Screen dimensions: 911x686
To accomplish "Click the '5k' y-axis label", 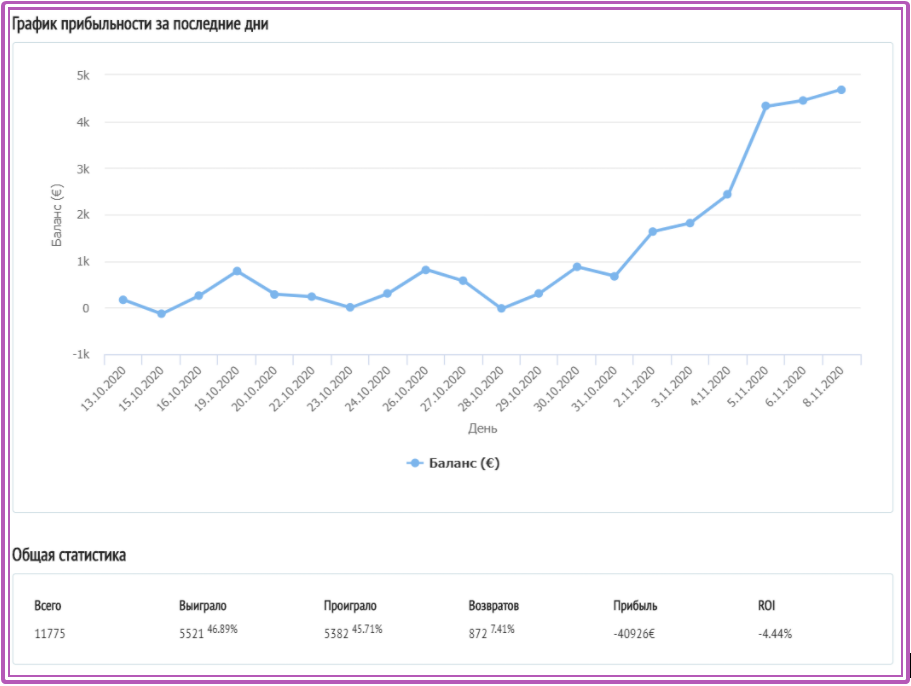I will (83, 76).
